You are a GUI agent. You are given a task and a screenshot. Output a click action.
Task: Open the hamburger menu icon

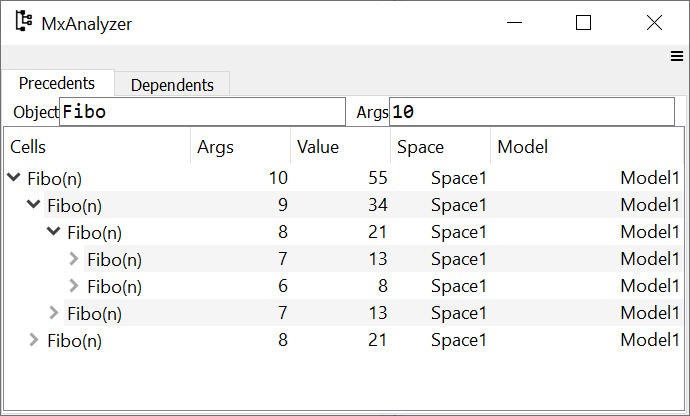click(677, 57)
